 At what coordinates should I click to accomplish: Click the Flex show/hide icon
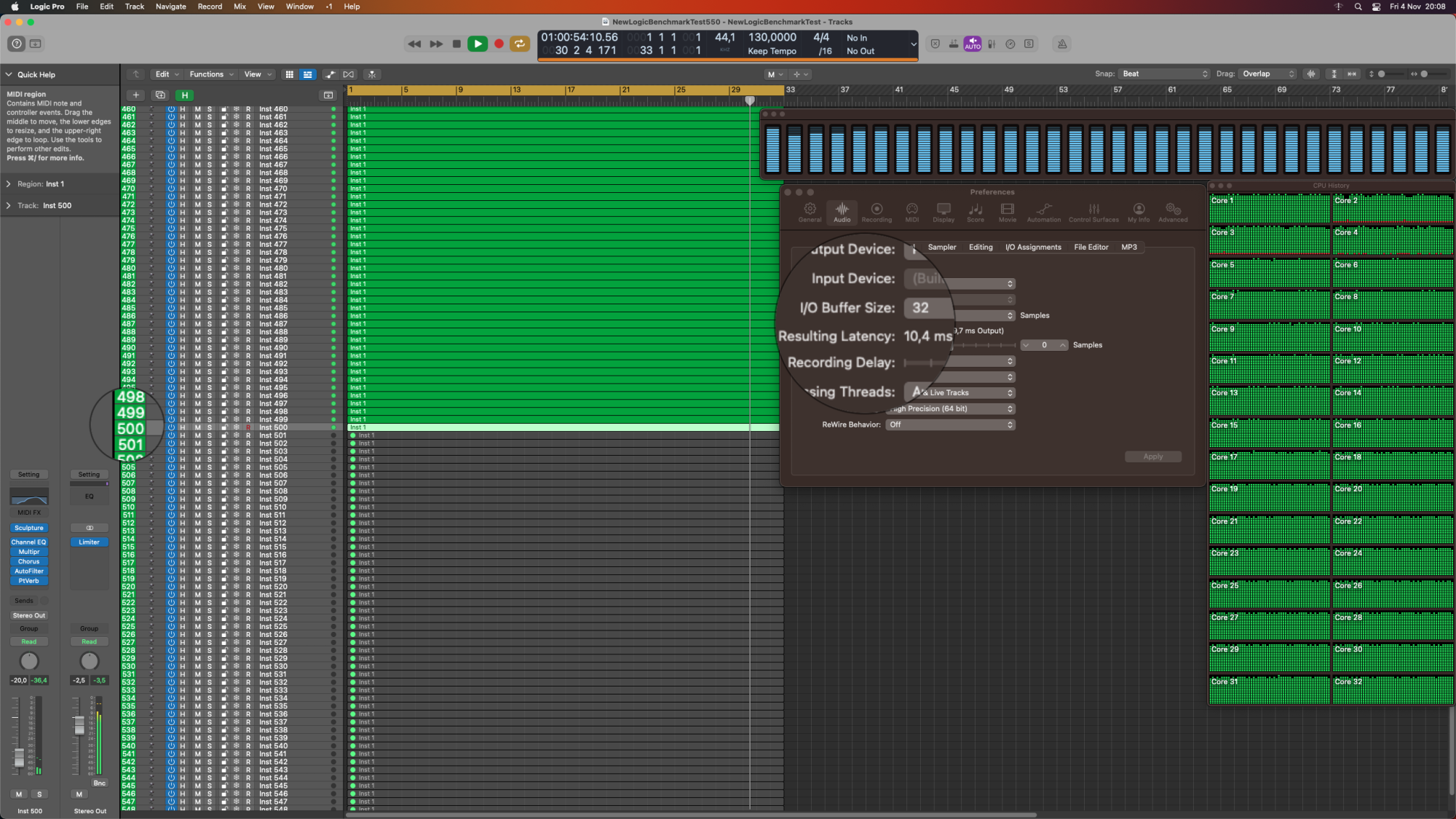pos(349,74)
